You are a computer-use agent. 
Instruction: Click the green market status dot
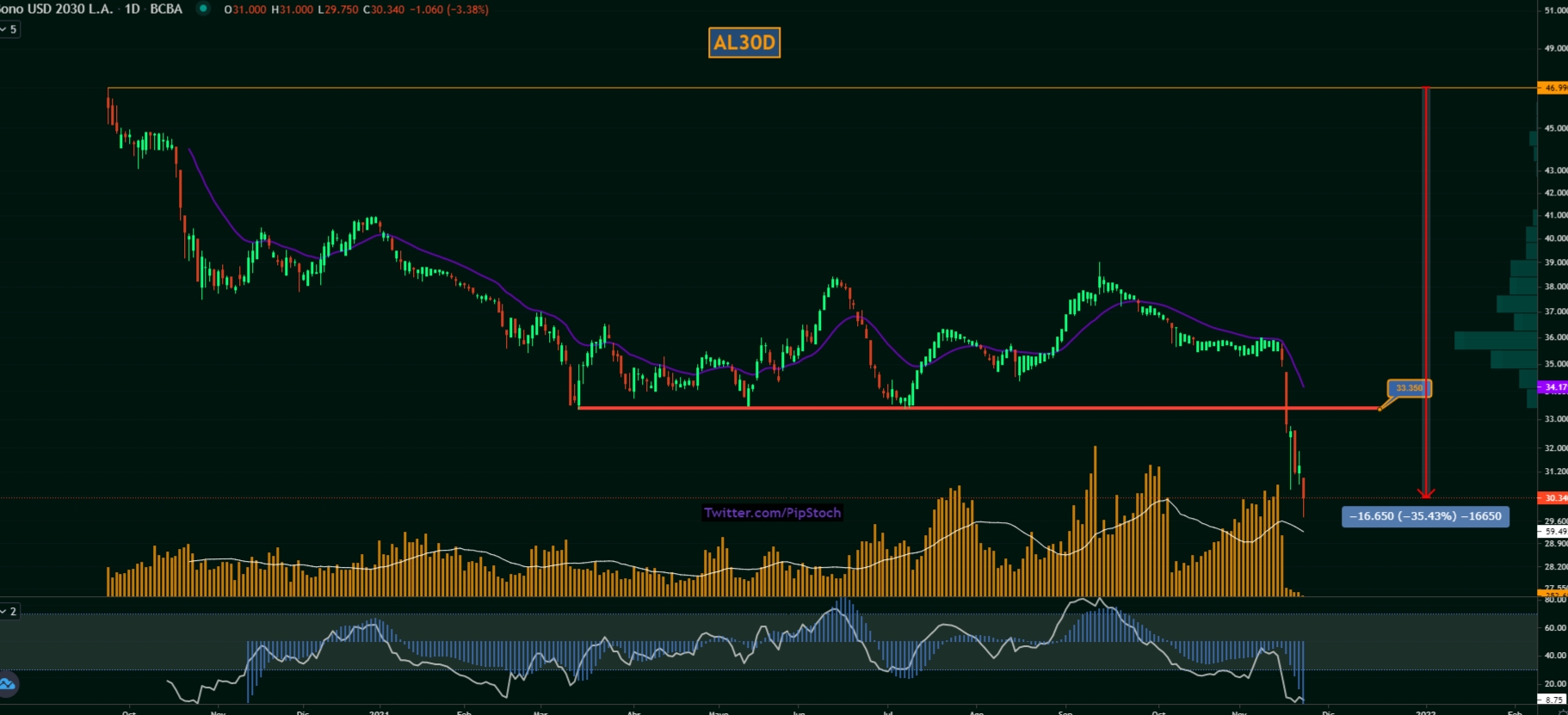tap(203, 9)
